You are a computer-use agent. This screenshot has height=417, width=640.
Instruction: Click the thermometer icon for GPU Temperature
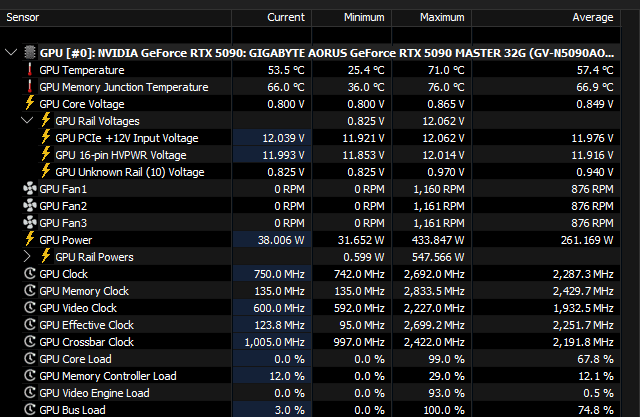[29, 69]
